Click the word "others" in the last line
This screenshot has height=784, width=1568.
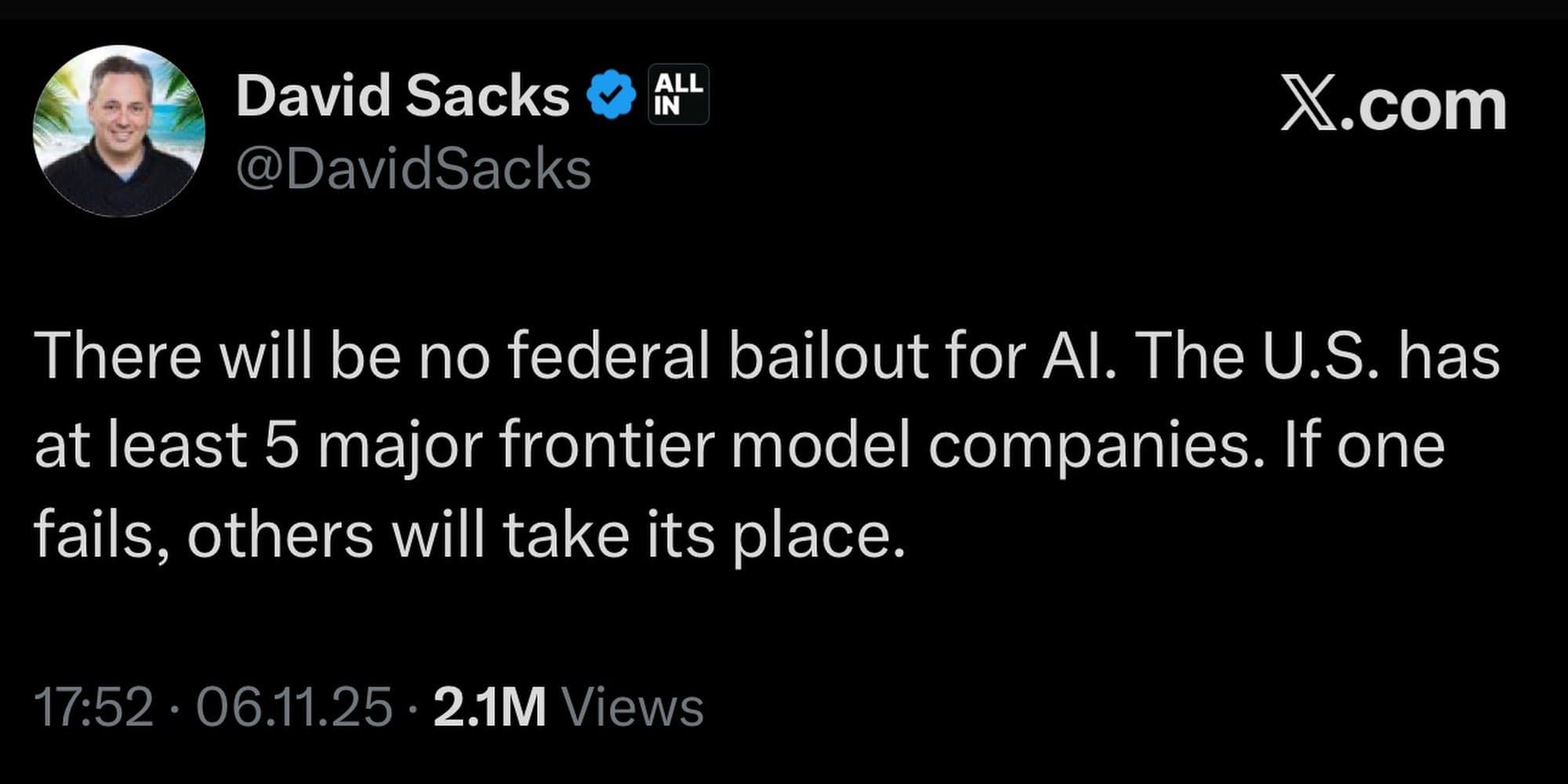pos(280,535)
